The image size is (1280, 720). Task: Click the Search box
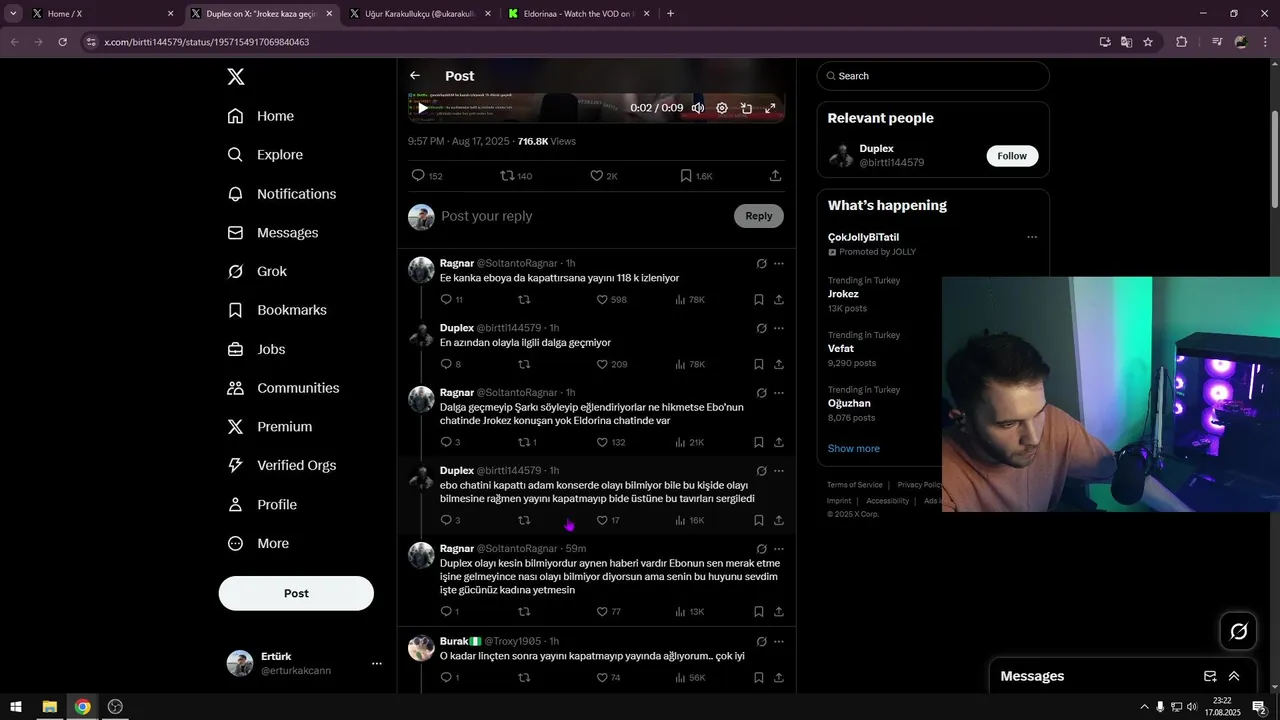tap(933, 76)
